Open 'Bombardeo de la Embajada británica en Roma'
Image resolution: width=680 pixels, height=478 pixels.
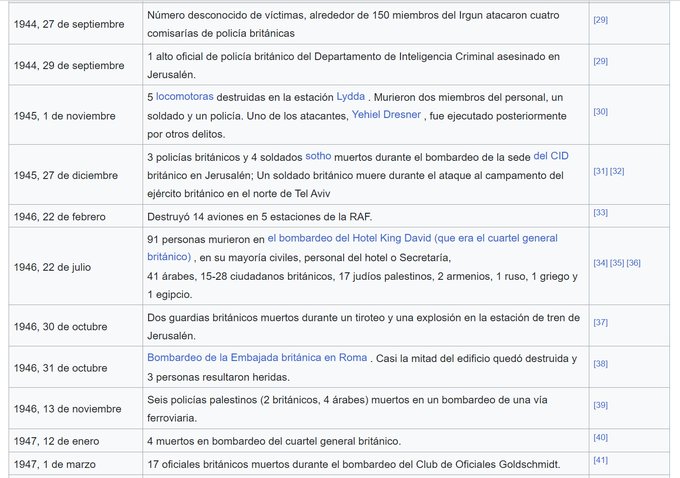[x=257, y=357]
